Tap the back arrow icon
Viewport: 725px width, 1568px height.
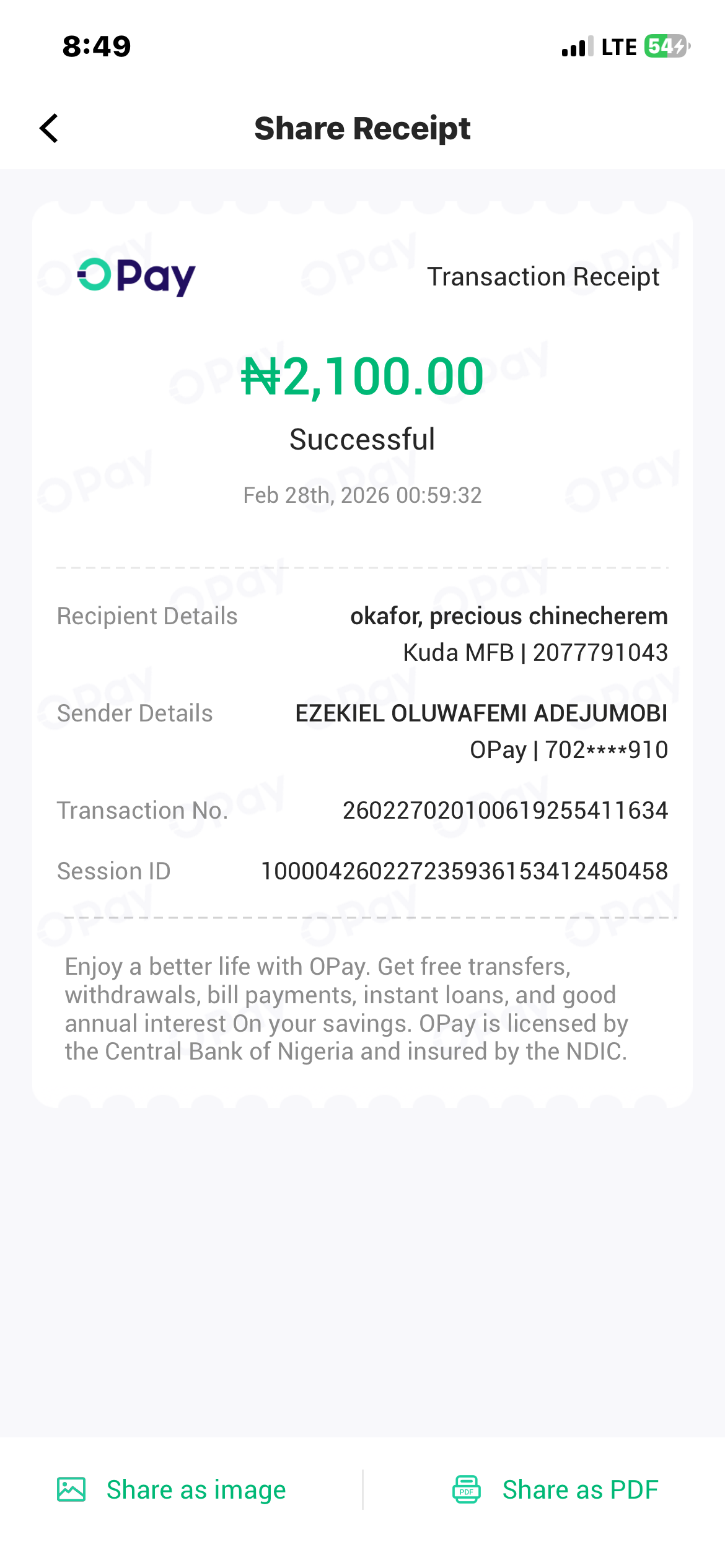(49, 128)
